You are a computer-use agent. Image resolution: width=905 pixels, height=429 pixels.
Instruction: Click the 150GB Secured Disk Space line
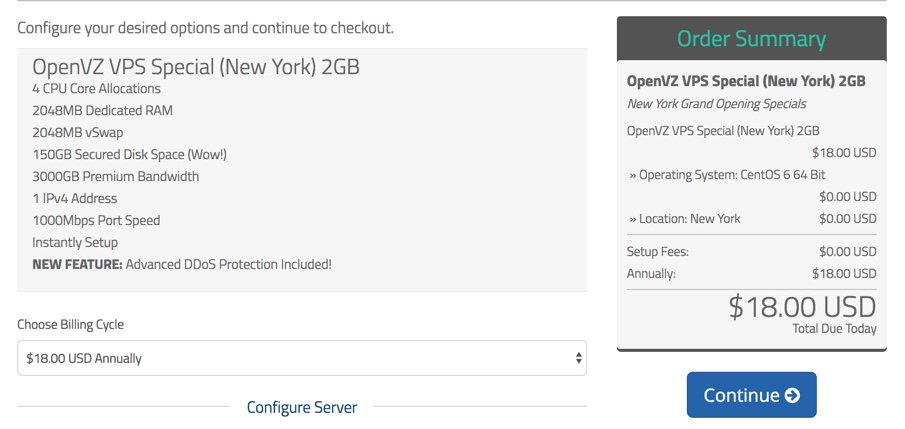coord(129,155)
